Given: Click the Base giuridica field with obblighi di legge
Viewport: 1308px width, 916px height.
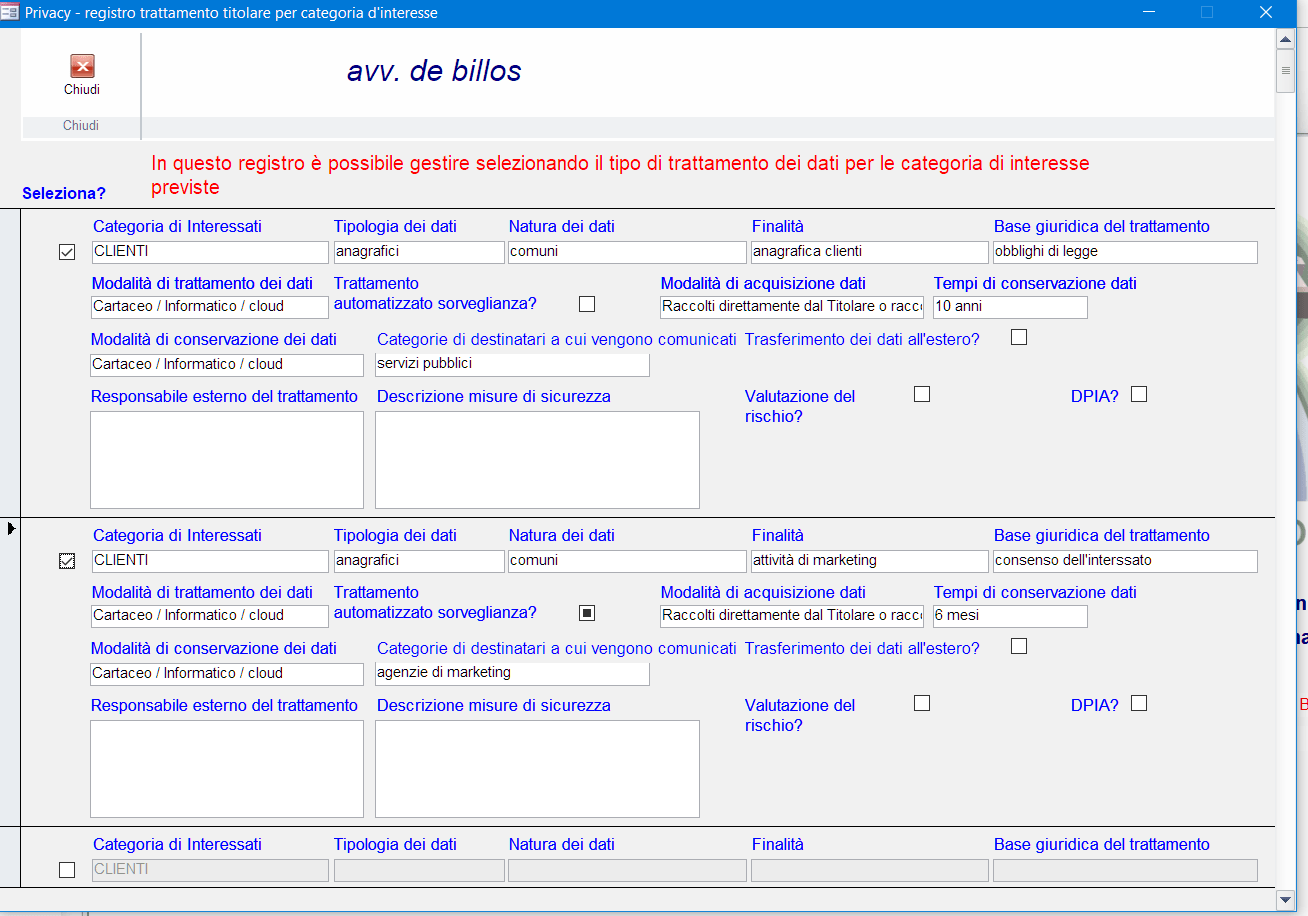Looking at the screenshot, I should point(1125,252).
